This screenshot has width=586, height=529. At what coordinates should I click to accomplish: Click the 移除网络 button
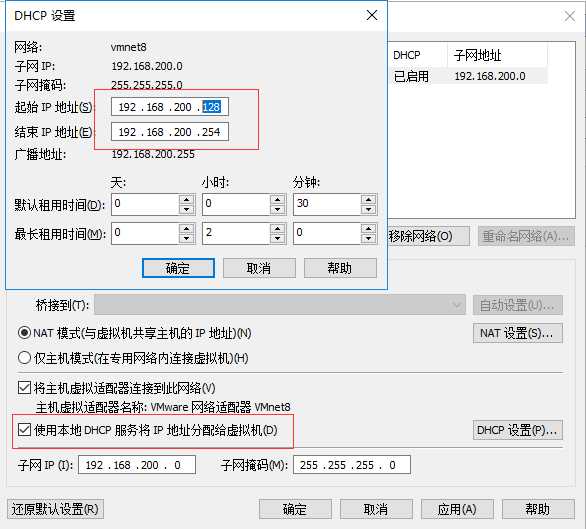coord(428,236)
